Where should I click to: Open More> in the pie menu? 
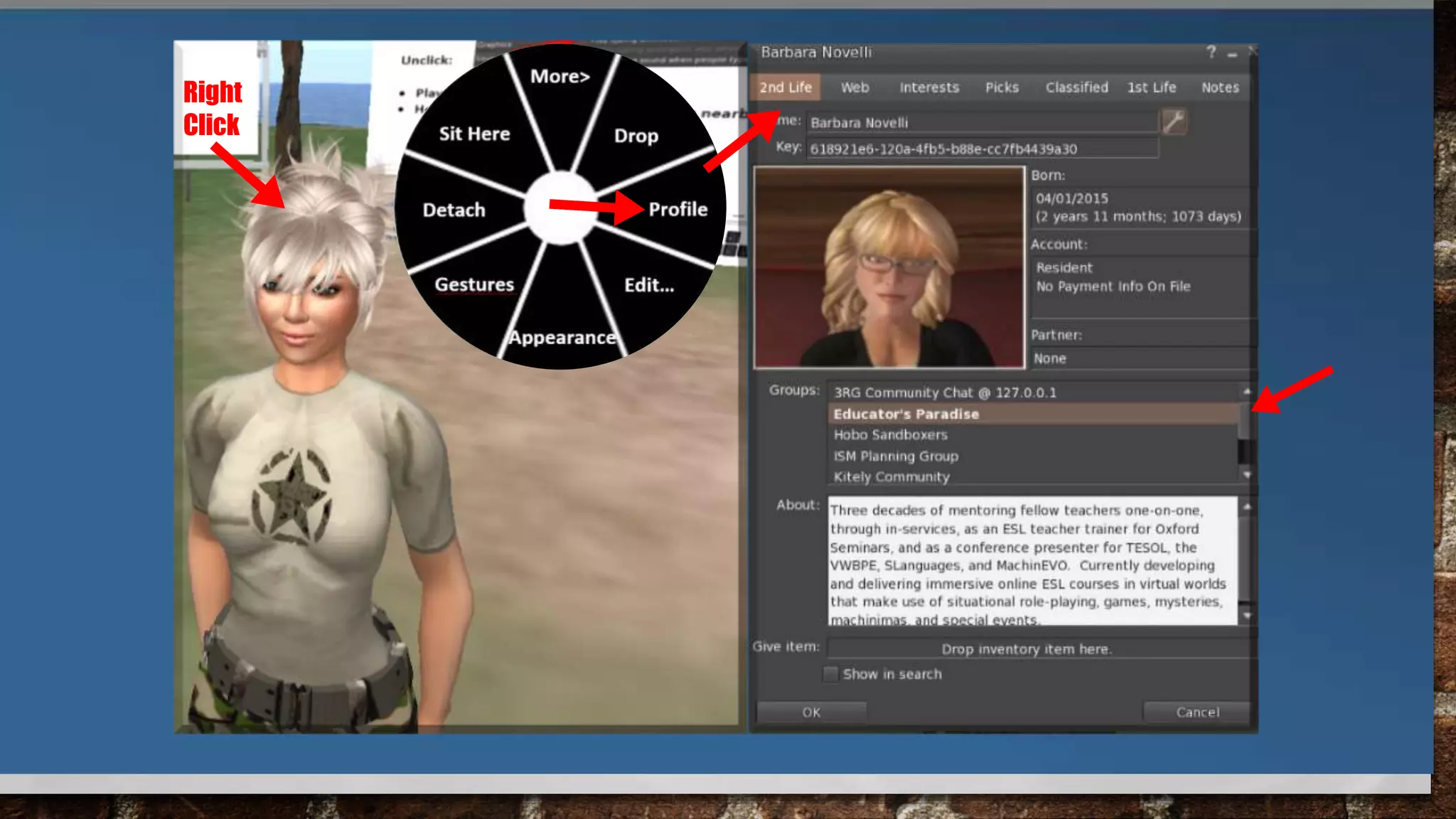click(560, 76)
